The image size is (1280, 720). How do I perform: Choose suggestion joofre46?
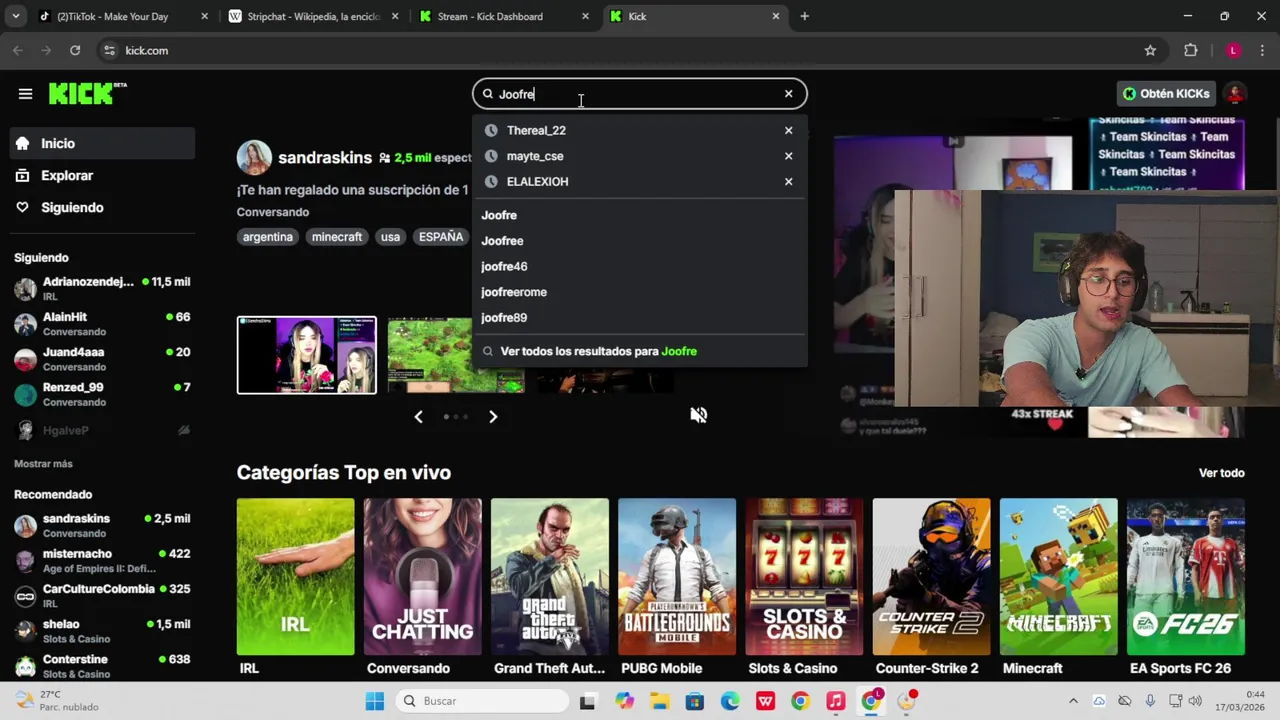pos(504,266)
